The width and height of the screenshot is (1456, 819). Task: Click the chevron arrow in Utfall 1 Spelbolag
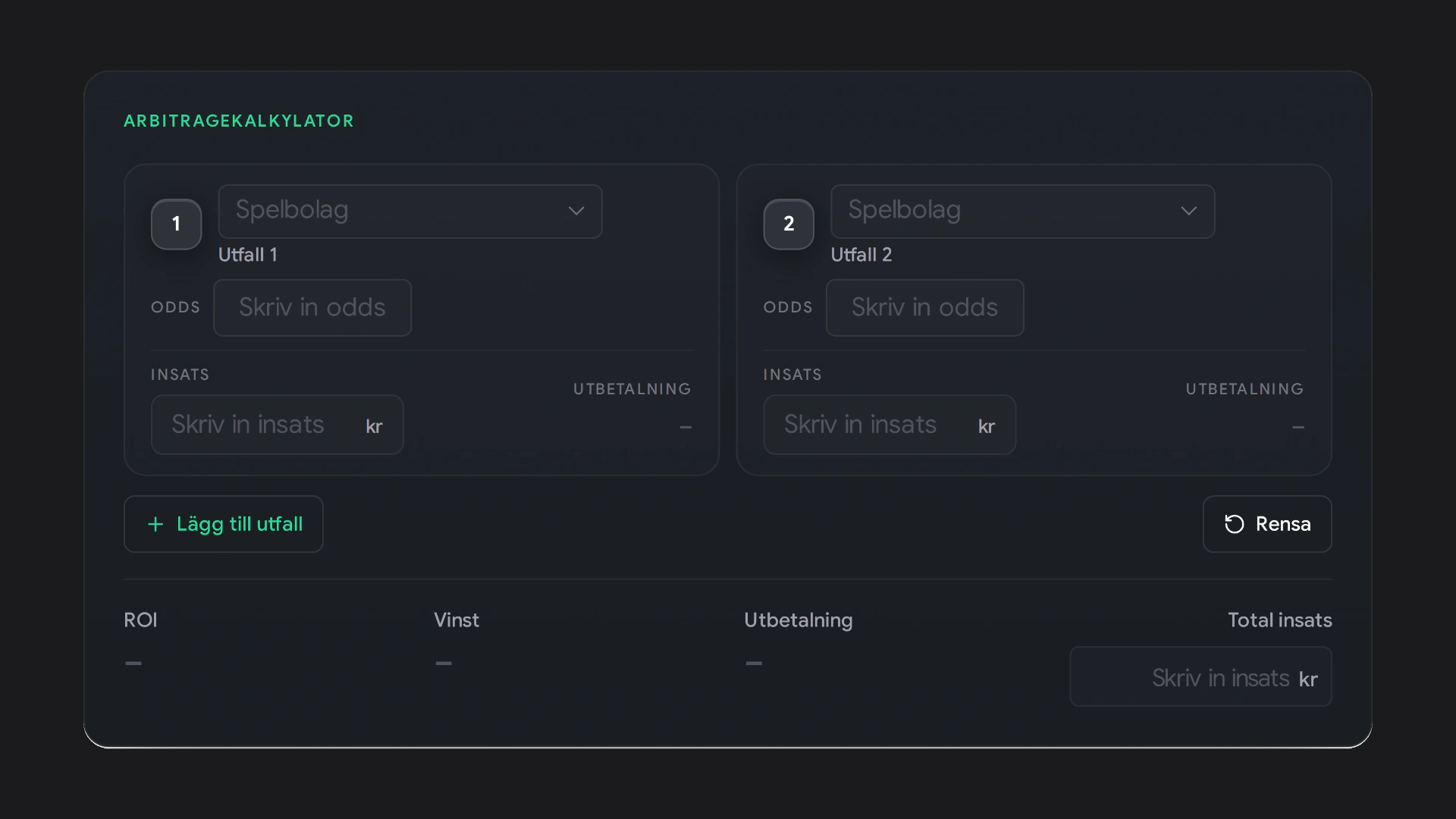(576, 211)
